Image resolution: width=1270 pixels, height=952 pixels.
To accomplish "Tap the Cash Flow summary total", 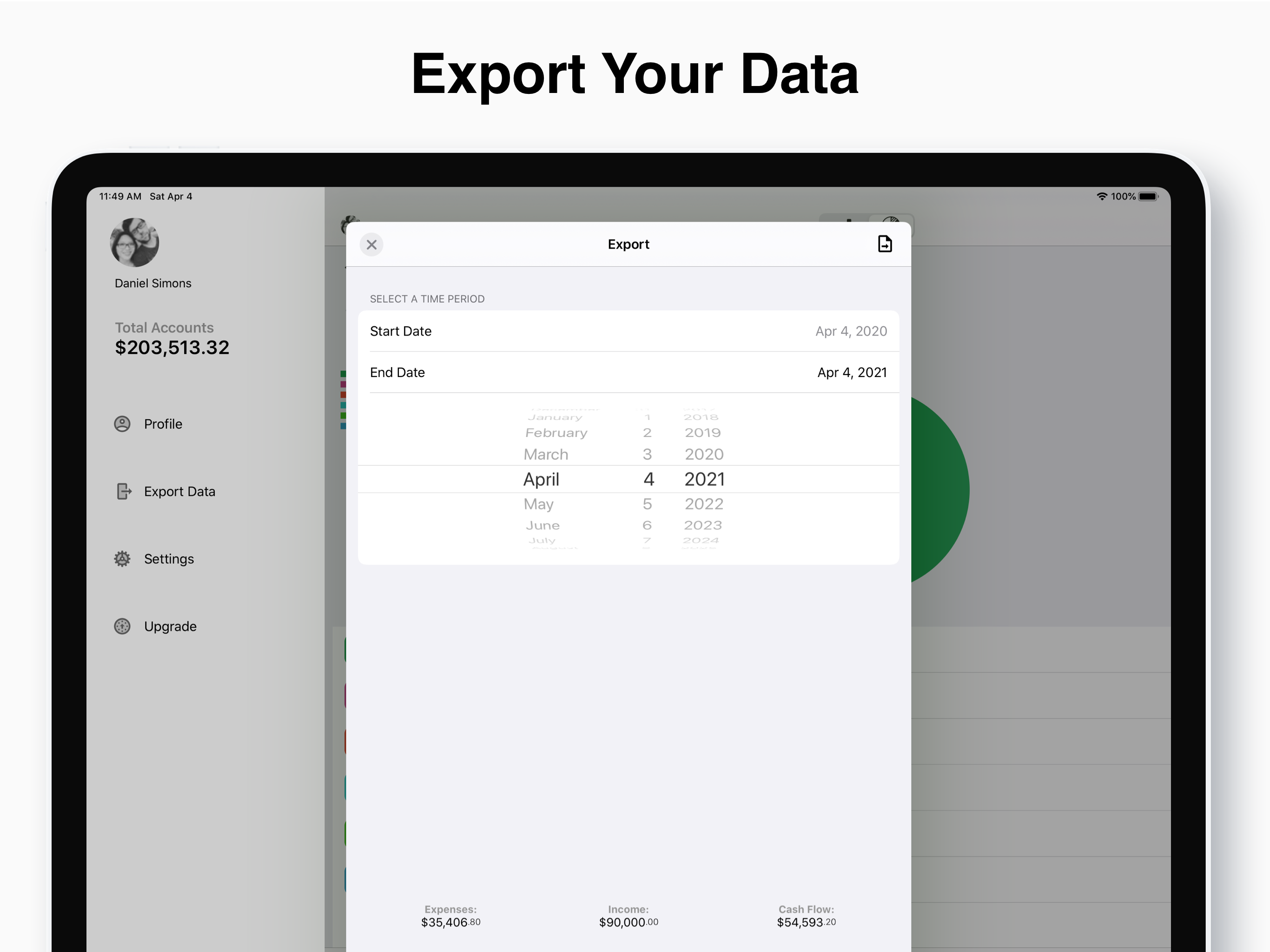I will tap(806, 922).
